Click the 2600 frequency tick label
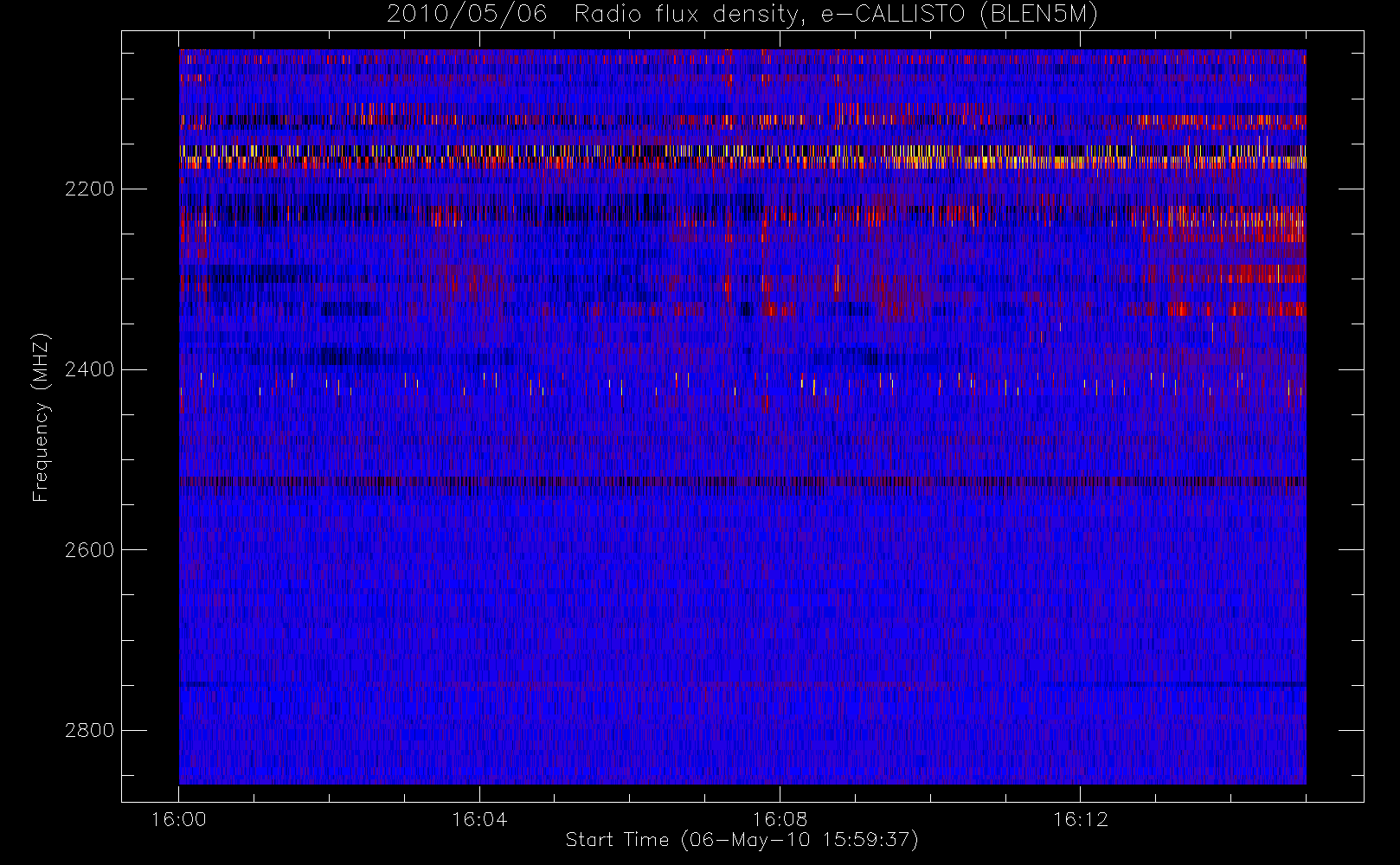The image size is (1400, 865). tap(89, 550)
